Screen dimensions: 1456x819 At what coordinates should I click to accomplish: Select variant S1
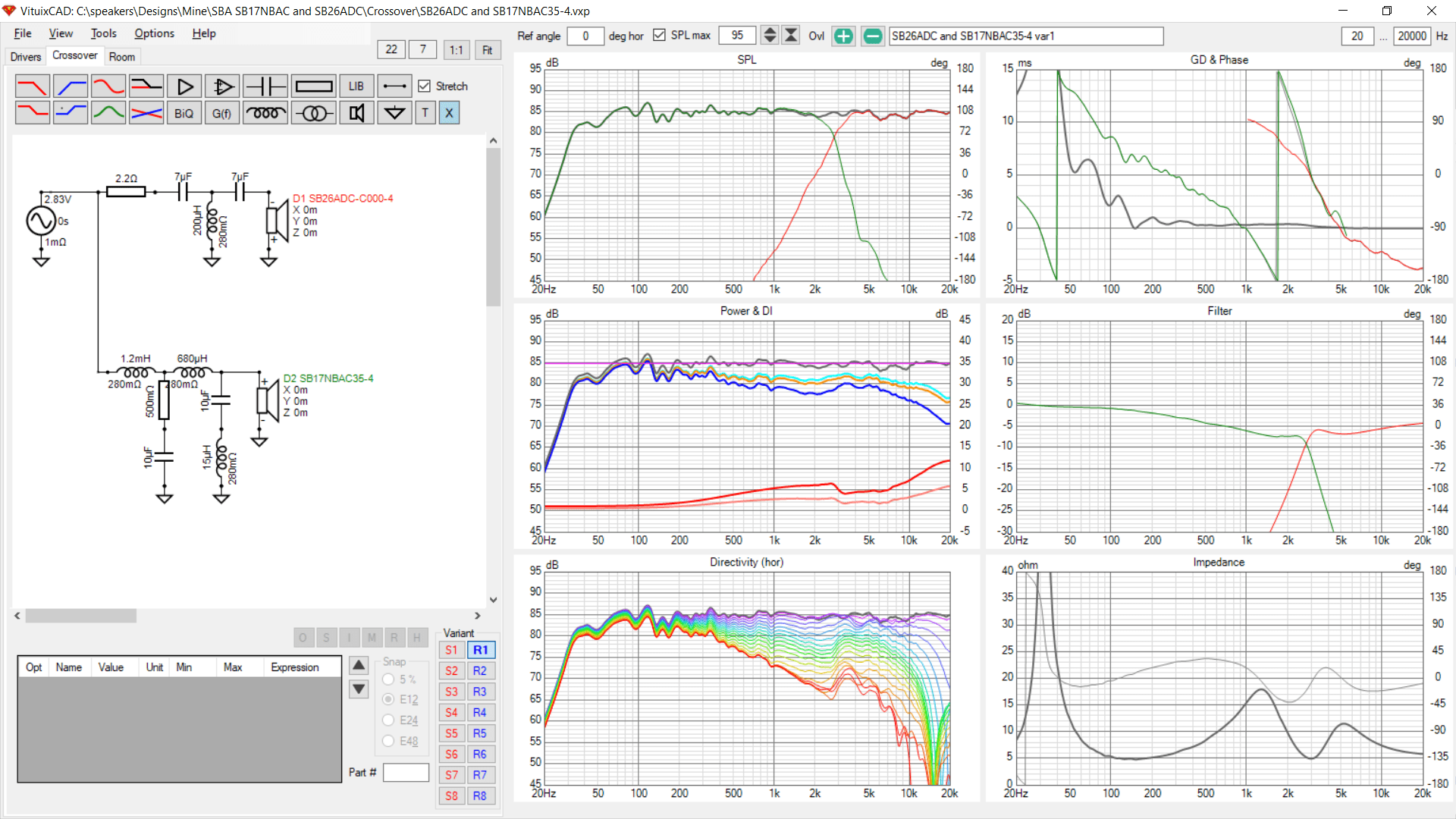[x=452, y=650]
